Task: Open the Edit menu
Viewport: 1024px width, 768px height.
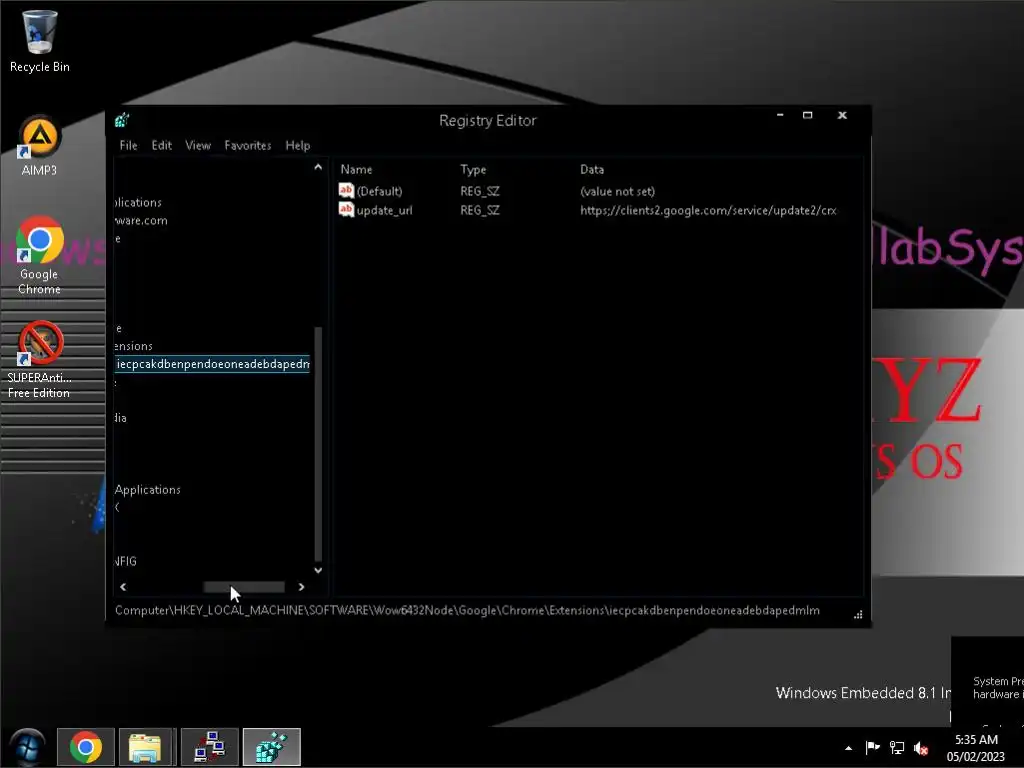Action: [x=161, y=145]
